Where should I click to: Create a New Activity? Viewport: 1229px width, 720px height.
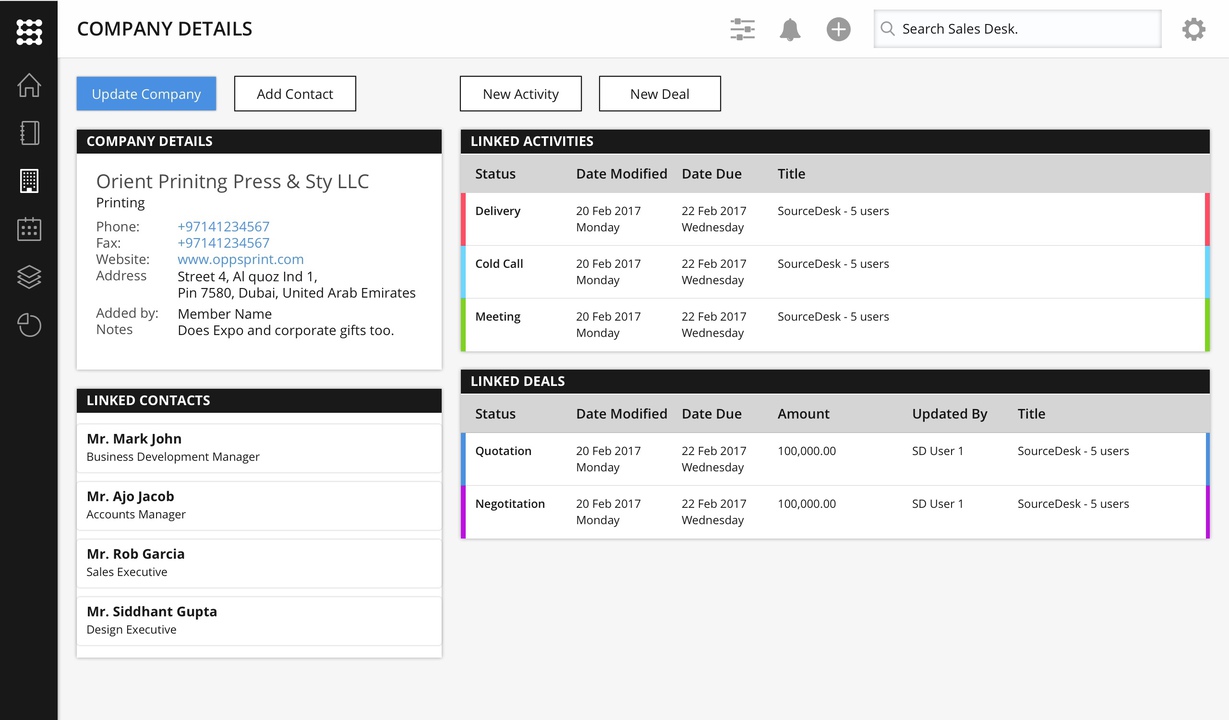click(520, 93)
